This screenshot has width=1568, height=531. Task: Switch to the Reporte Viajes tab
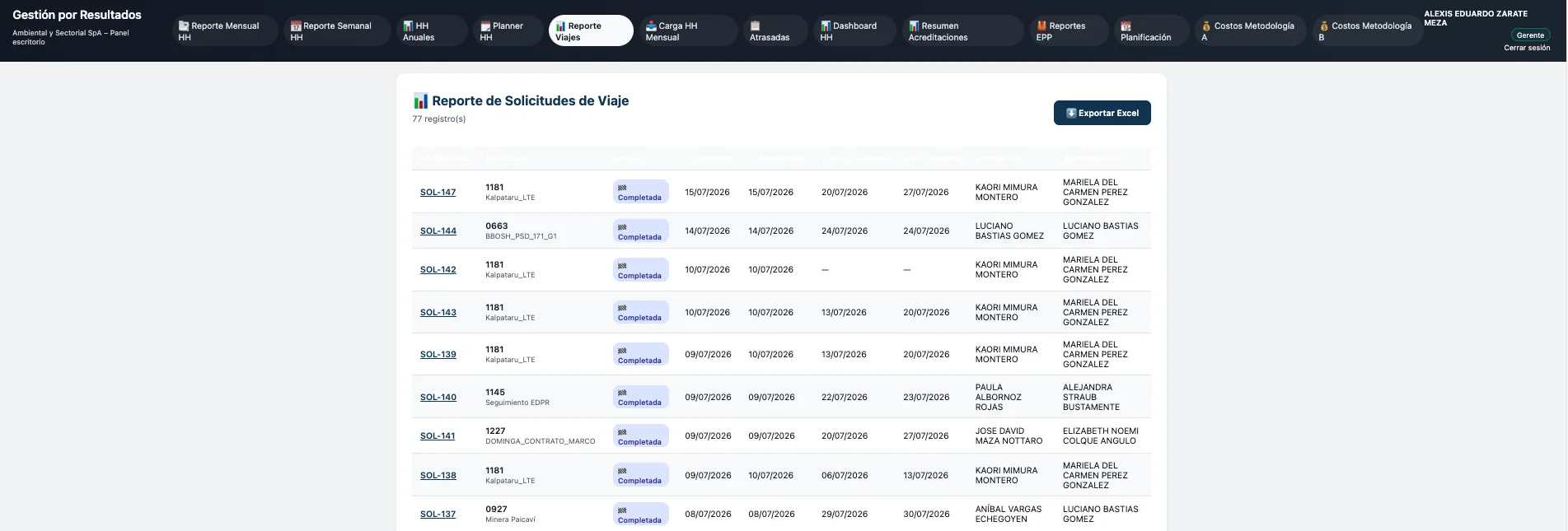point(591,31)
